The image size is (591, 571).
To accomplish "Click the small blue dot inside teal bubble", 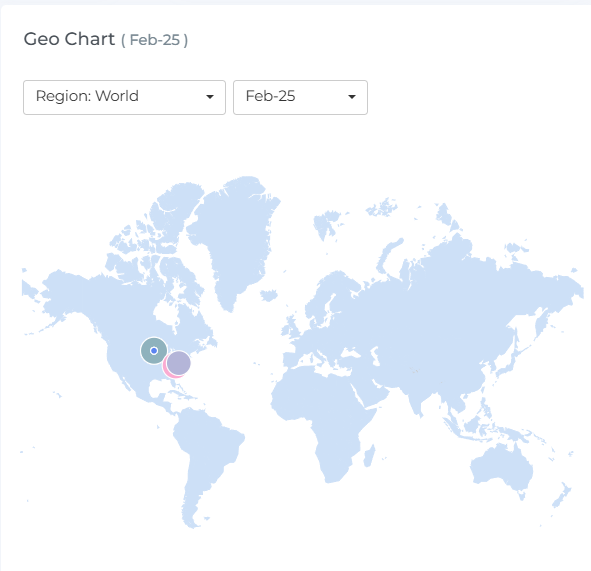I will (154, 351).
